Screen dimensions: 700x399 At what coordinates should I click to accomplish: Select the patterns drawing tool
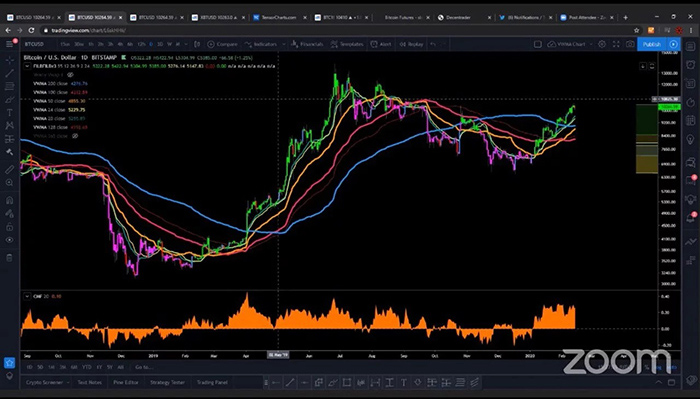coord(9,126)
